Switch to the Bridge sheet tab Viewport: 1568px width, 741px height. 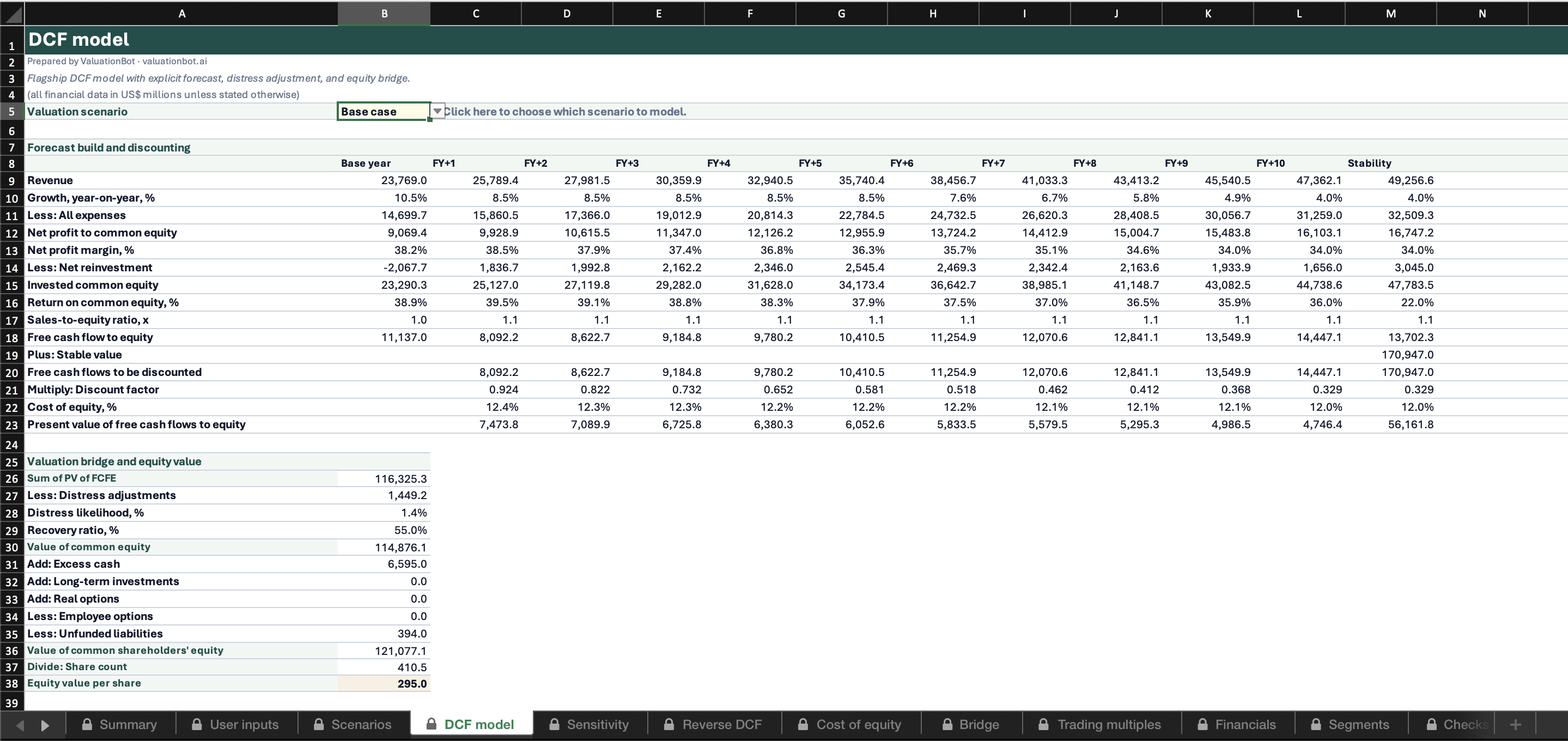(x=971, y=725)
